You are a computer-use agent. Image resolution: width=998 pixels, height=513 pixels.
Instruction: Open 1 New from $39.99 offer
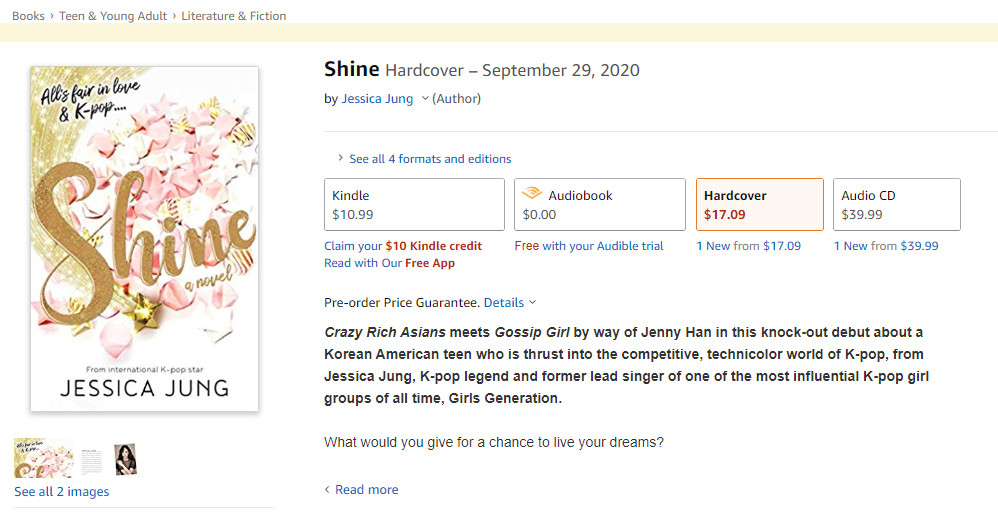[886, 246]
